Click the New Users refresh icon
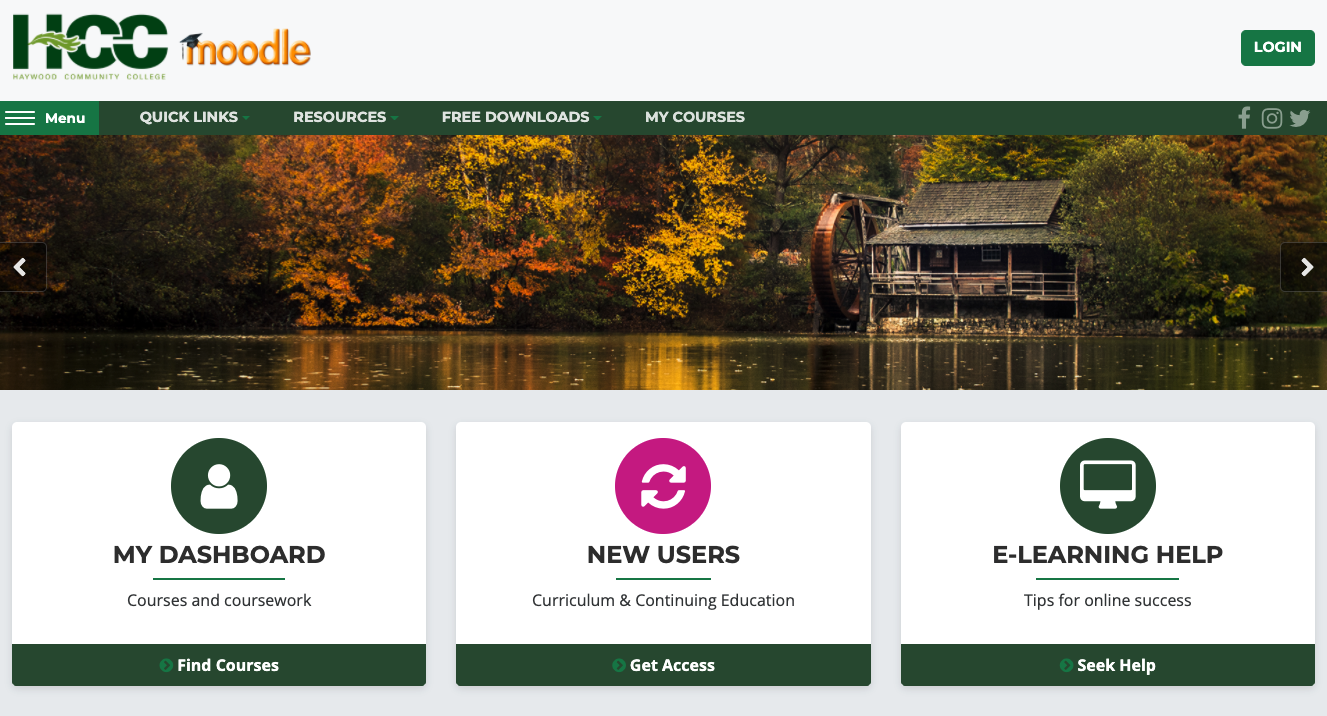This screenshot has height=716, width=1327. tap(663, 486)
